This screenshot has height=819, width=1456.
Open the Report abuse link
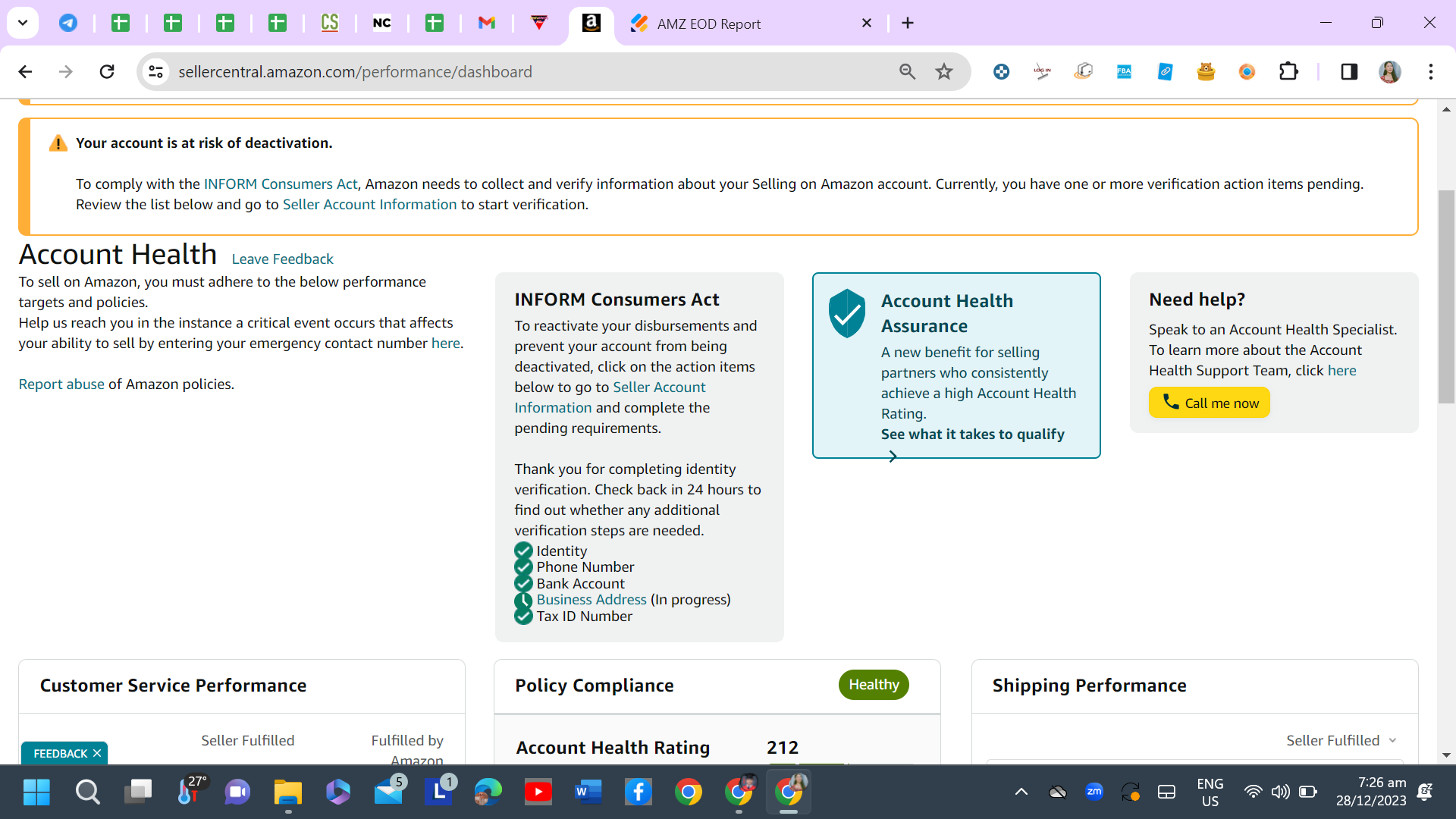[61, 384]
